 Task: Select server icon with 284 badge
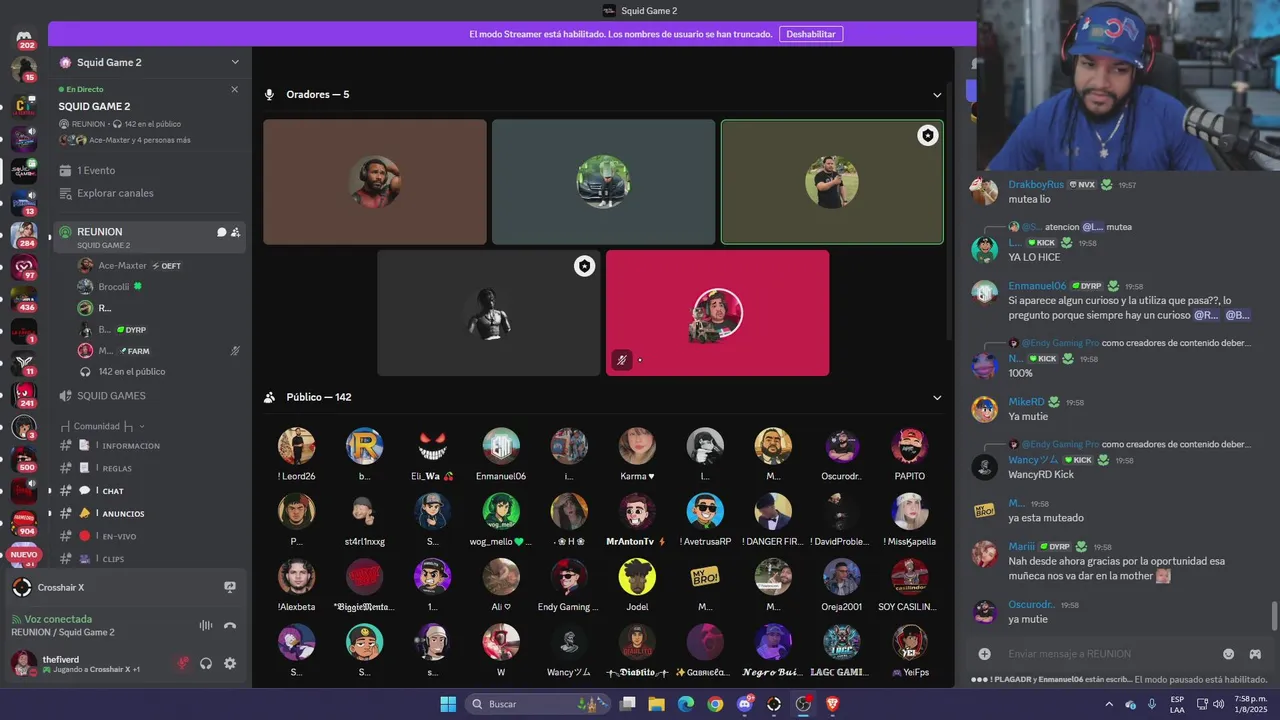click(x=24, y=235)
